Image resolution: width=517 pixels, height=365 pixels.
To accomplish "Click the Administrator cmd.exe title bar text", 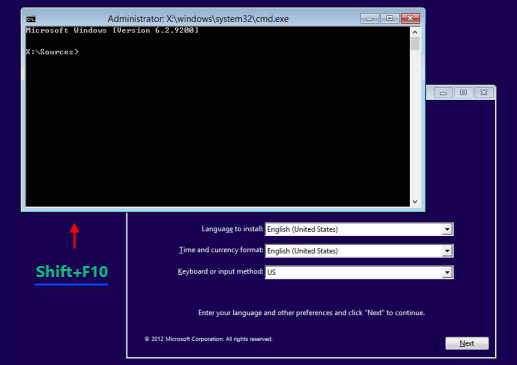I will pyautogui.click(x=198, y=19).
